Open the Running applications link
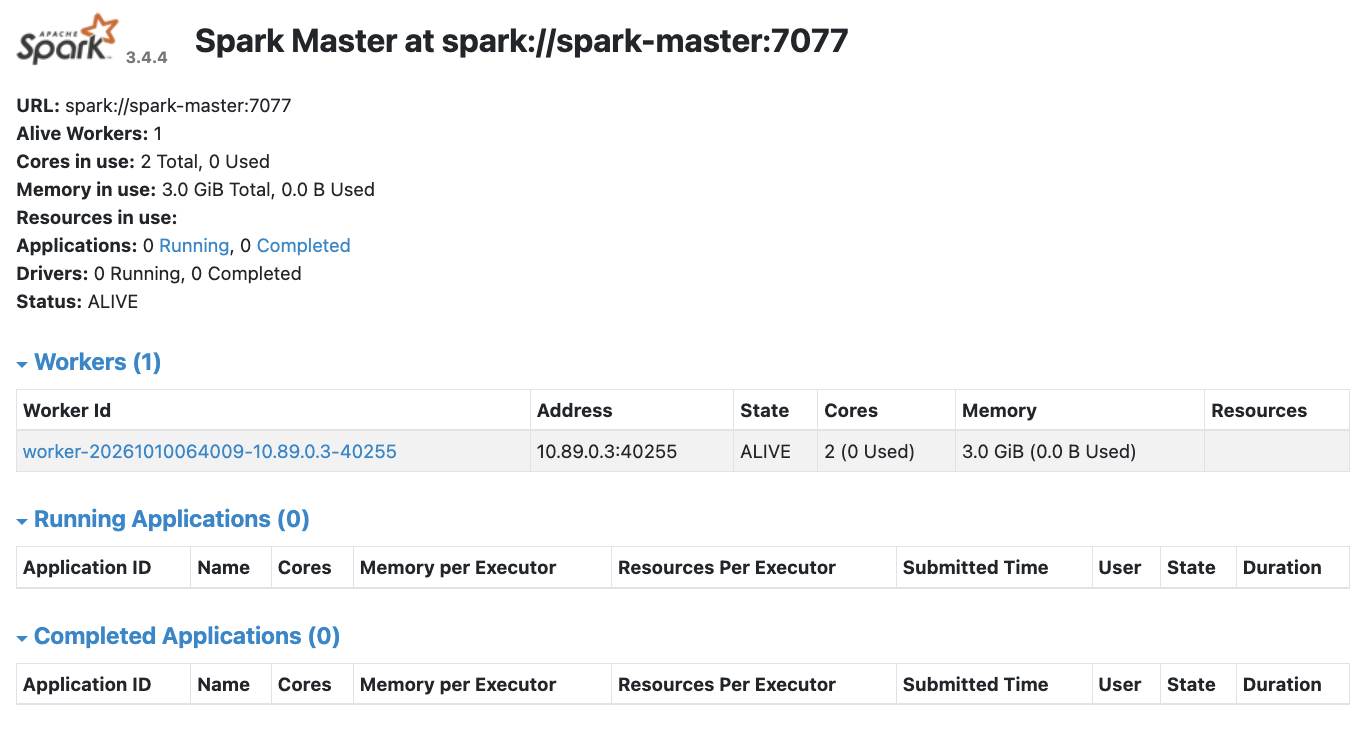The image size is (1360, 752). (194, 246)
